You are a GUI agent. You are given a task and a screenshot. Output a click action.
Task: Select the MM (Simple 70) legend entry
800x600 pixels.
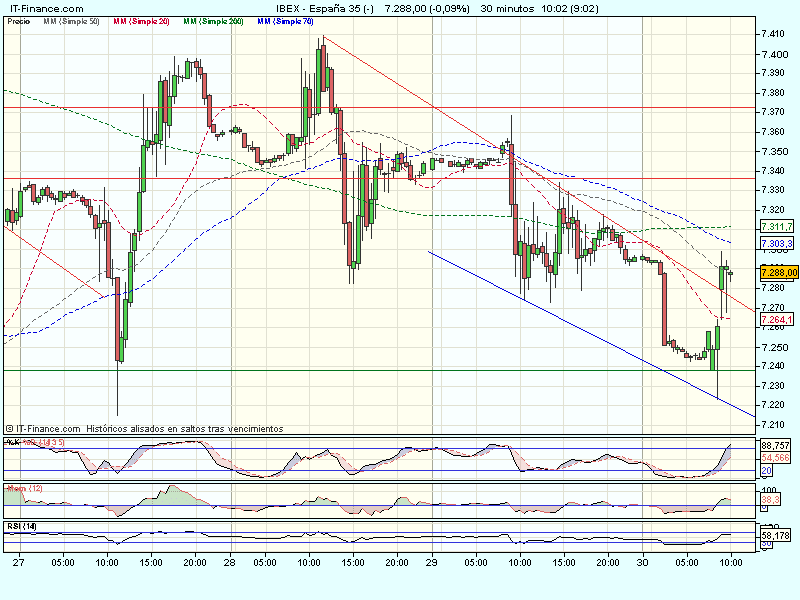pos(285,21)
